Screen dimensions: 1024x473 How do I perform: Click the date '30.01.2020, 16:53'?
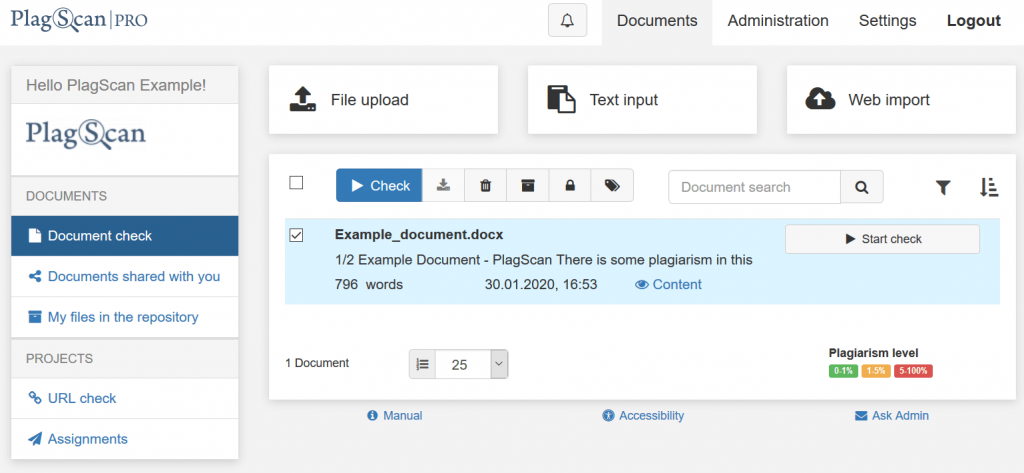click(x=541, y=285)
